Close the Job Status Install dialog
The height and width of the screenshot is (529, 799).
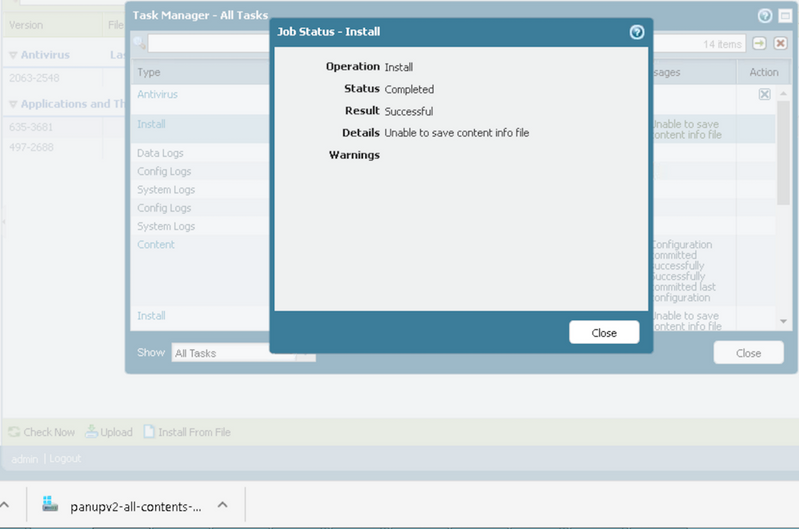pos(604,332)
